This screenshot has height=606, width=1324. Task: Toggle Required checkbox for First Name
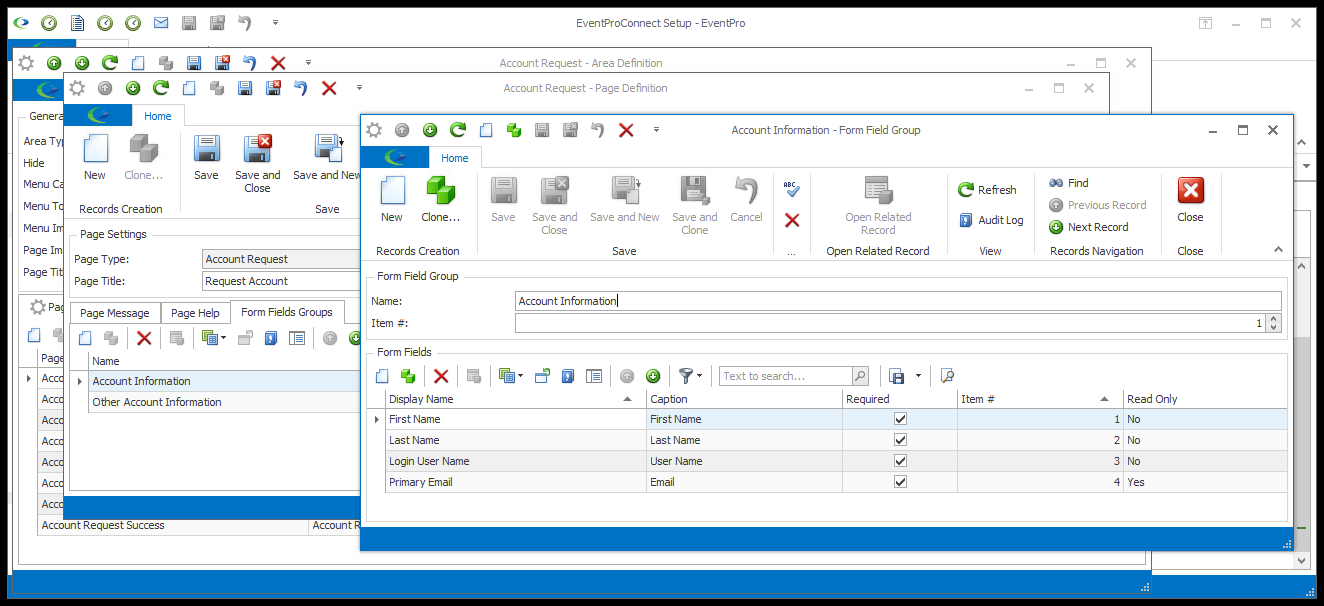click(900, 419)
